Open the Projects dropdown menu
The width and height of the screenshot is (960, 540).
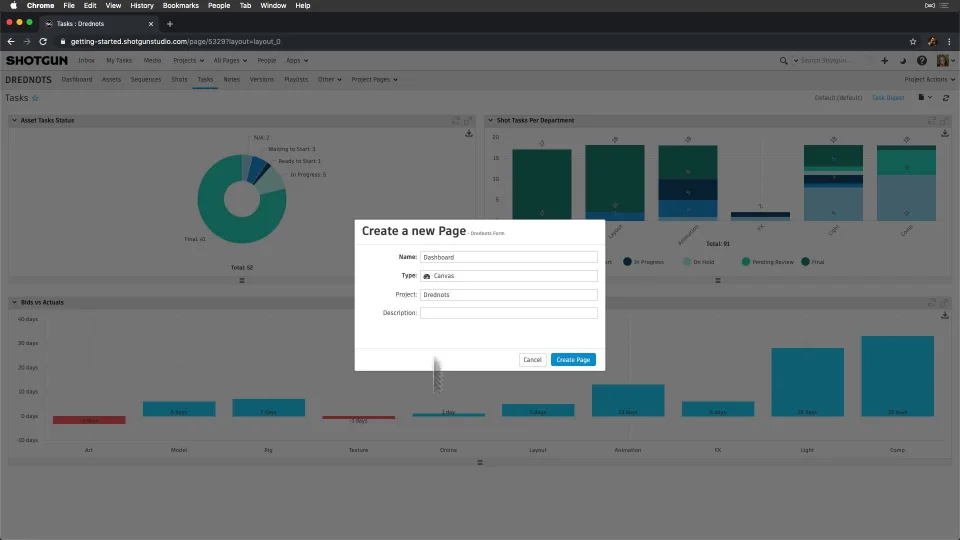point(188,61)
